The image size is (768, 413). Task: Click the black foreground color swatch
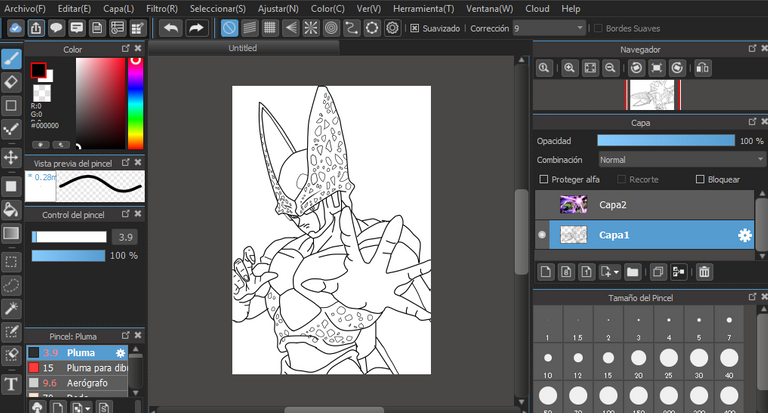pyautogui.click(x=38, y=71)
